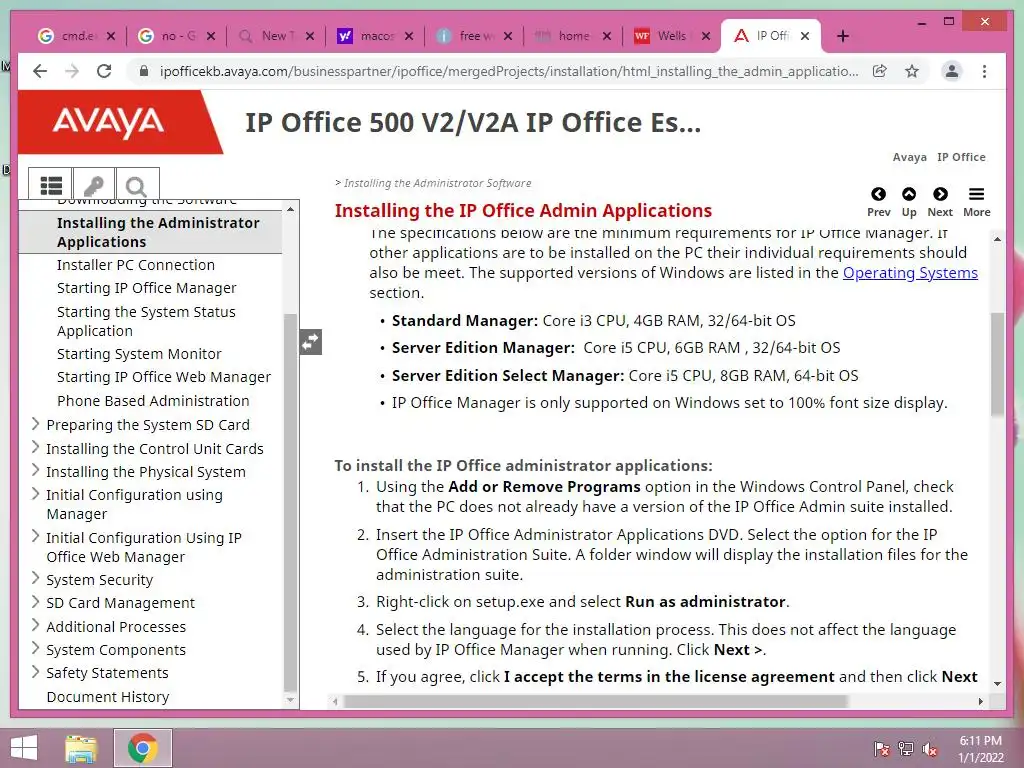
Task: Click Installing the Administrator Software breadcrumb
Action: [438, 183]
